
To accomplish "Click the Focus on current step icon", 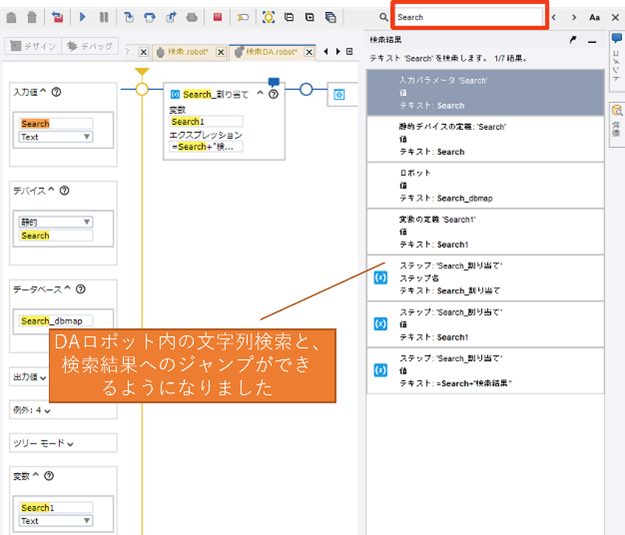I will [268, 17].
